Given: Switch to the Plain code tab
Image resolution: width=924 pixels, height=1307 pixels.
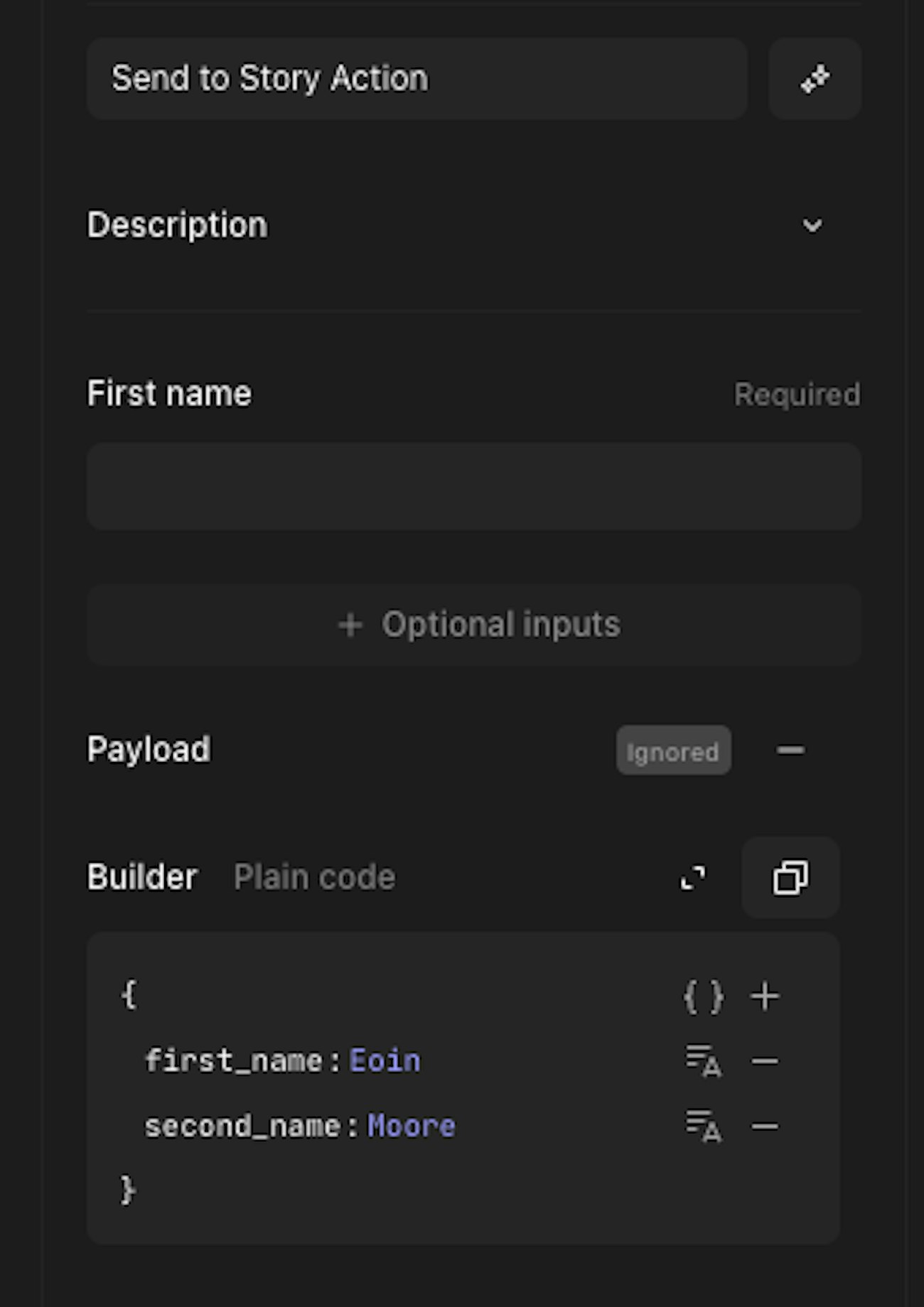Looking at the screenshot, I should click(314, 878).
